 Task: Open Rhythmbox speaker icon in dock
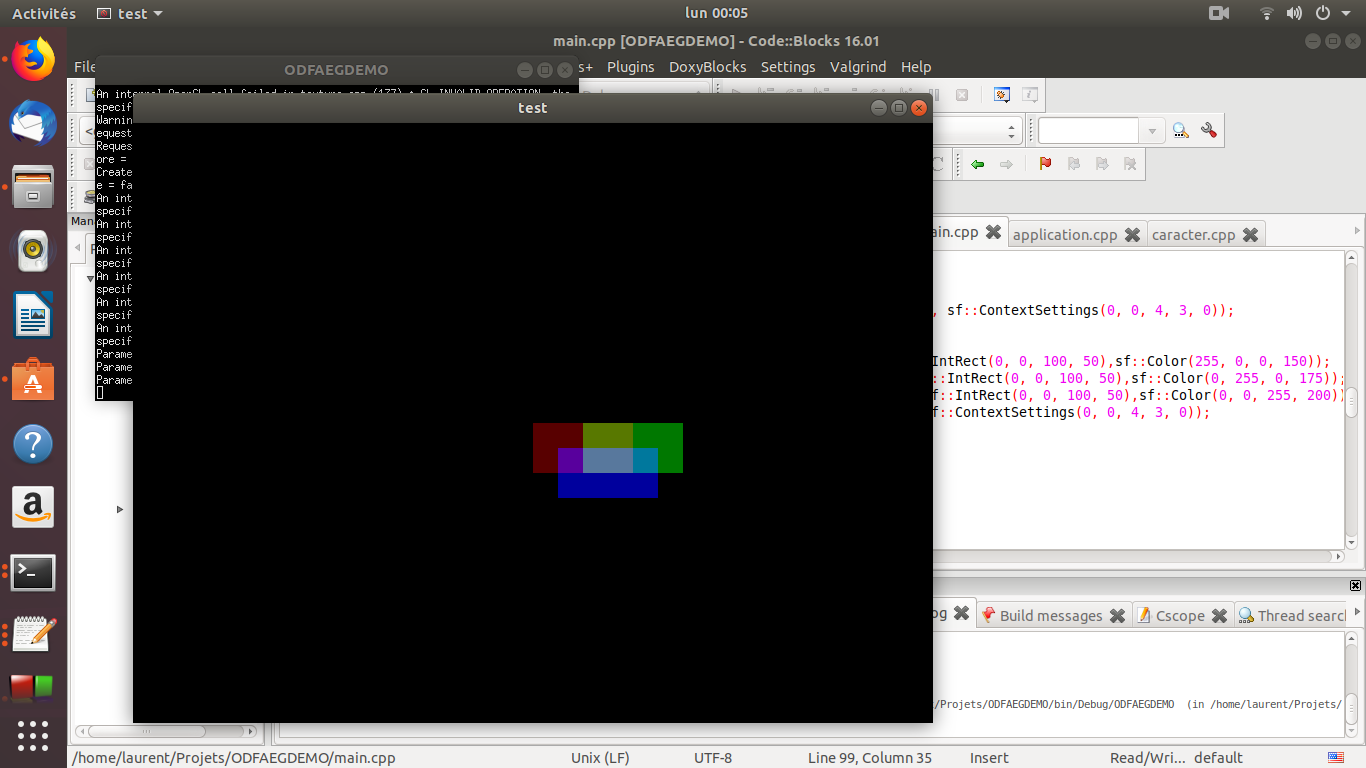click(33, 251)
